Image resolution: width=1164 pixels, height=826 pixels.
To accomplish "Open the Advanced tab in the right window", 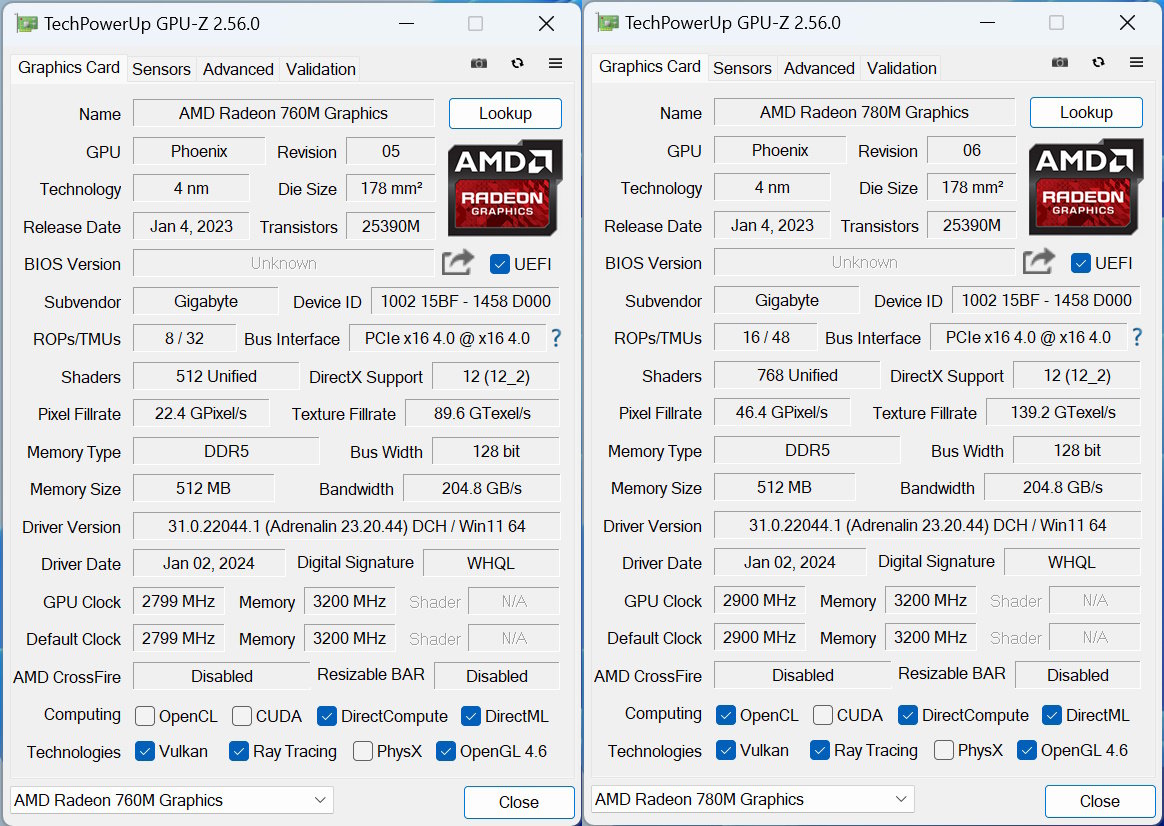I will 818,68.
